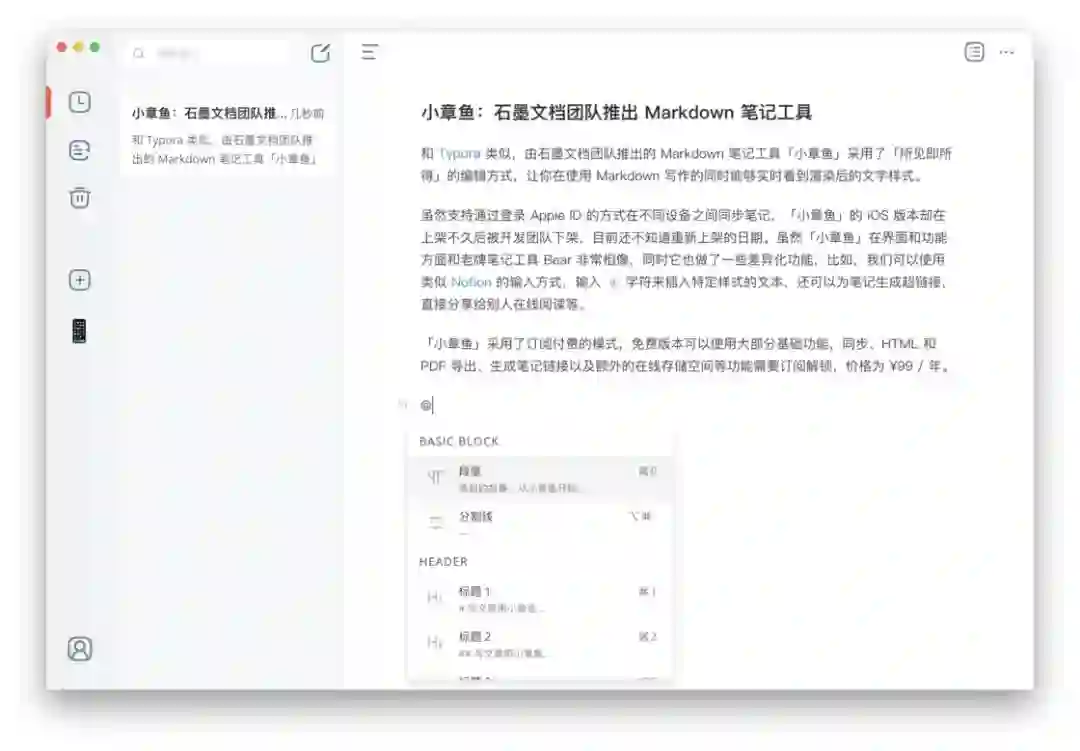Viewport: 1080px width, 751px height.
Task: Toggle the note list with lines icon
Action: pos(370,52)
